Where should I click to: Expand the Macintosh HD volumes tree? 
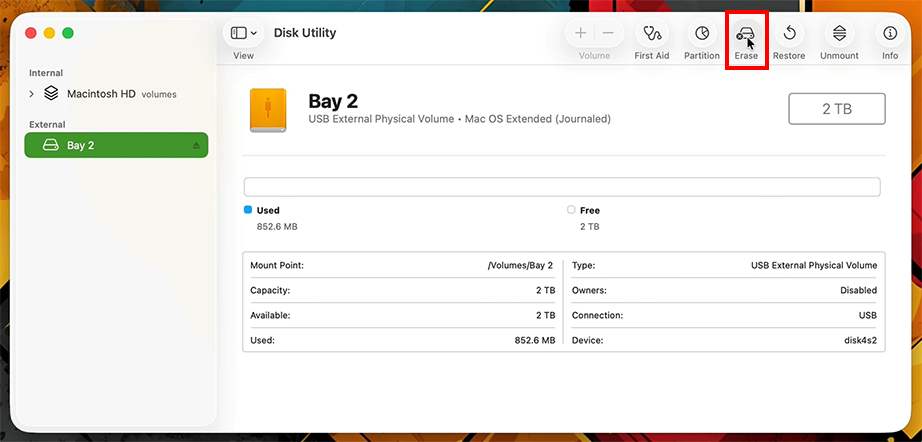click(x=32, y=94)
